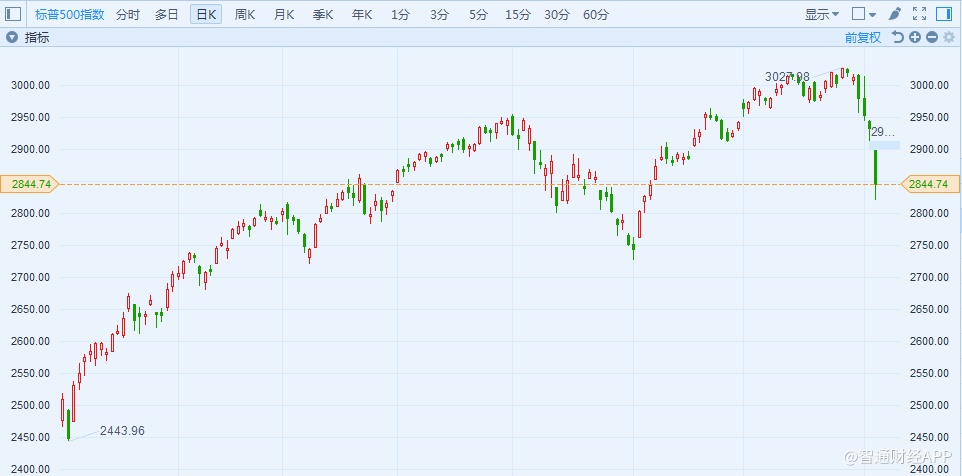Zoom in the chart with plus icon
Viewport: 962px width, 476px height.
(x=915, y=37)
